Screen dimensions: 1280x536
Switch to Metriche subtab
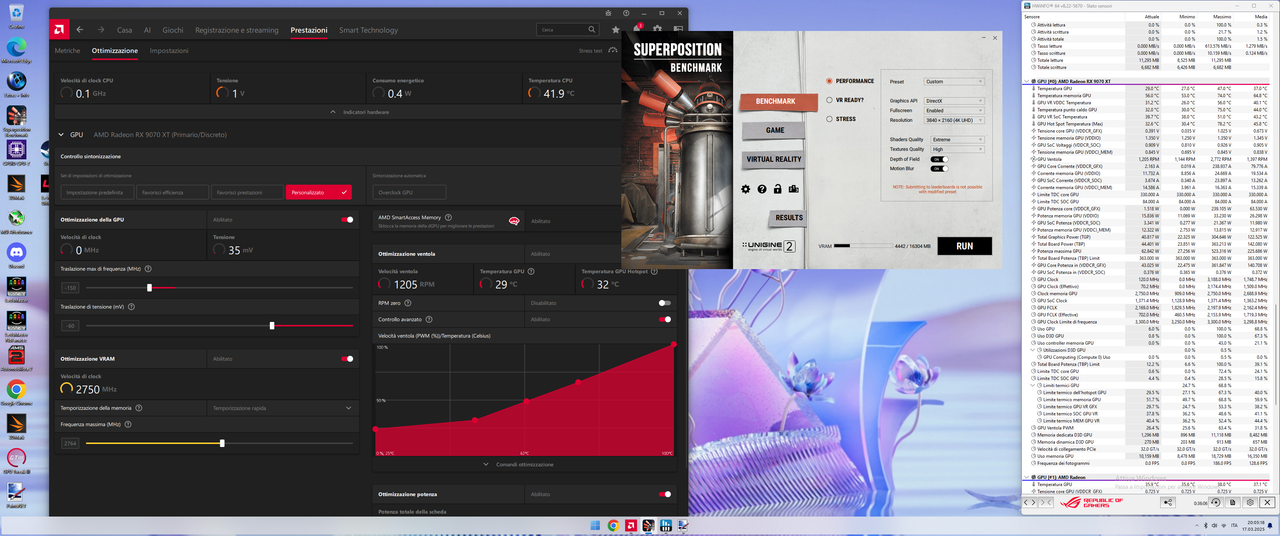tap(67, 51)
